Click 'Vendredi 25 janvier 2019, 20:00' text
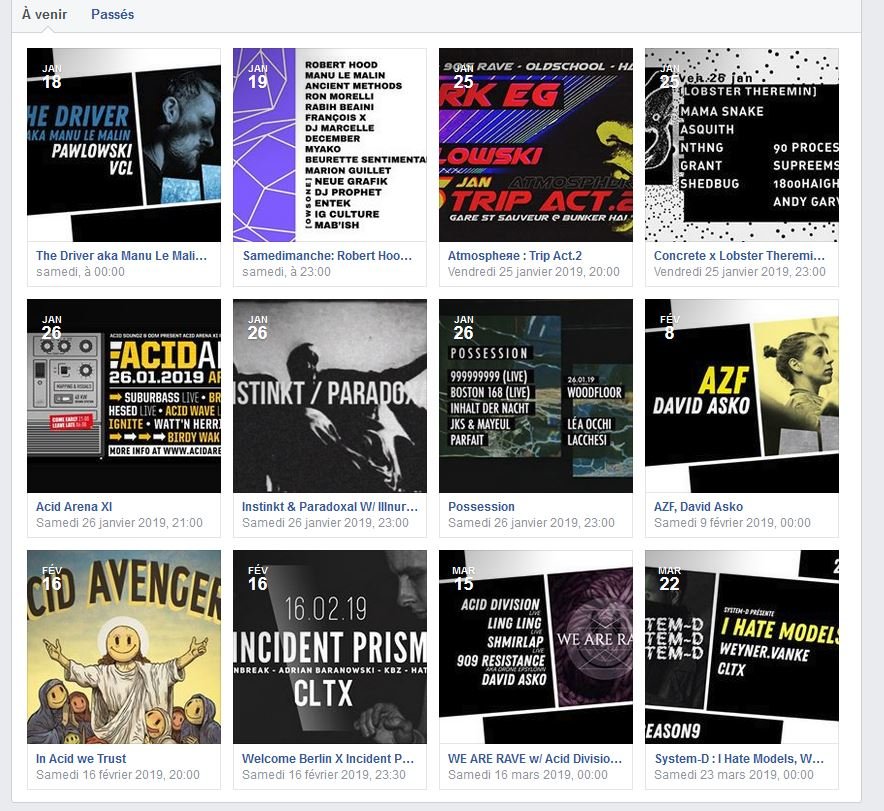The image size is (884, 811). click(x=533, y=272)
